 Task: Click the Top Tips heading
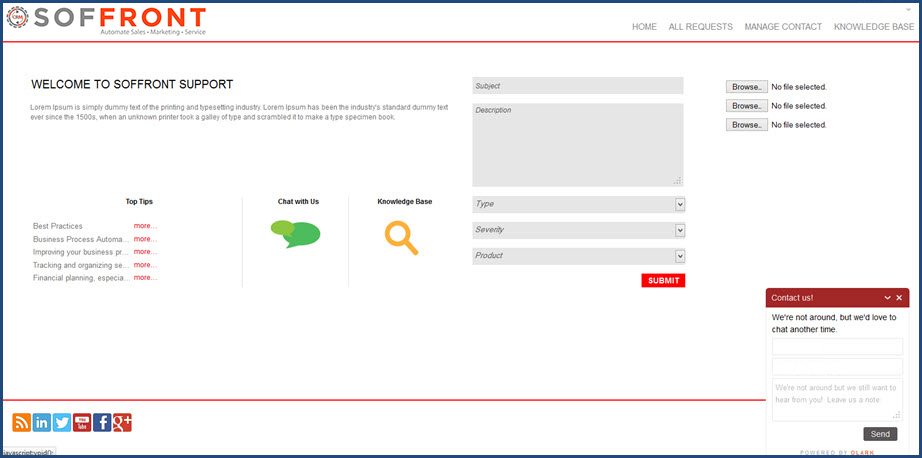(x=139, y=202)
